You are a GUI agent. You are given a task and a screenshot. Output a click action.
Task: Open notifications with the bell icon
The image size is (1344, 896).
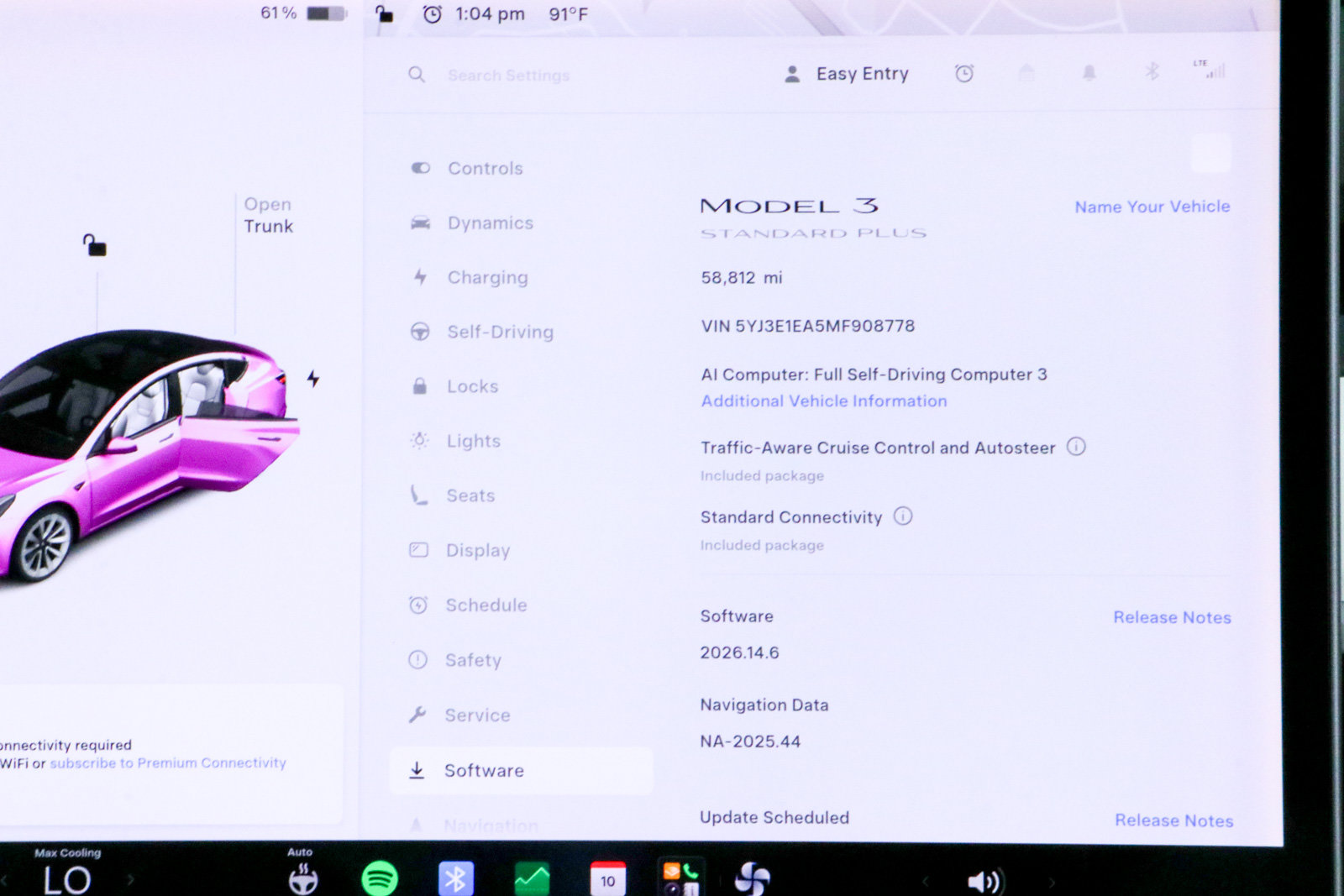coord(1089,73)
